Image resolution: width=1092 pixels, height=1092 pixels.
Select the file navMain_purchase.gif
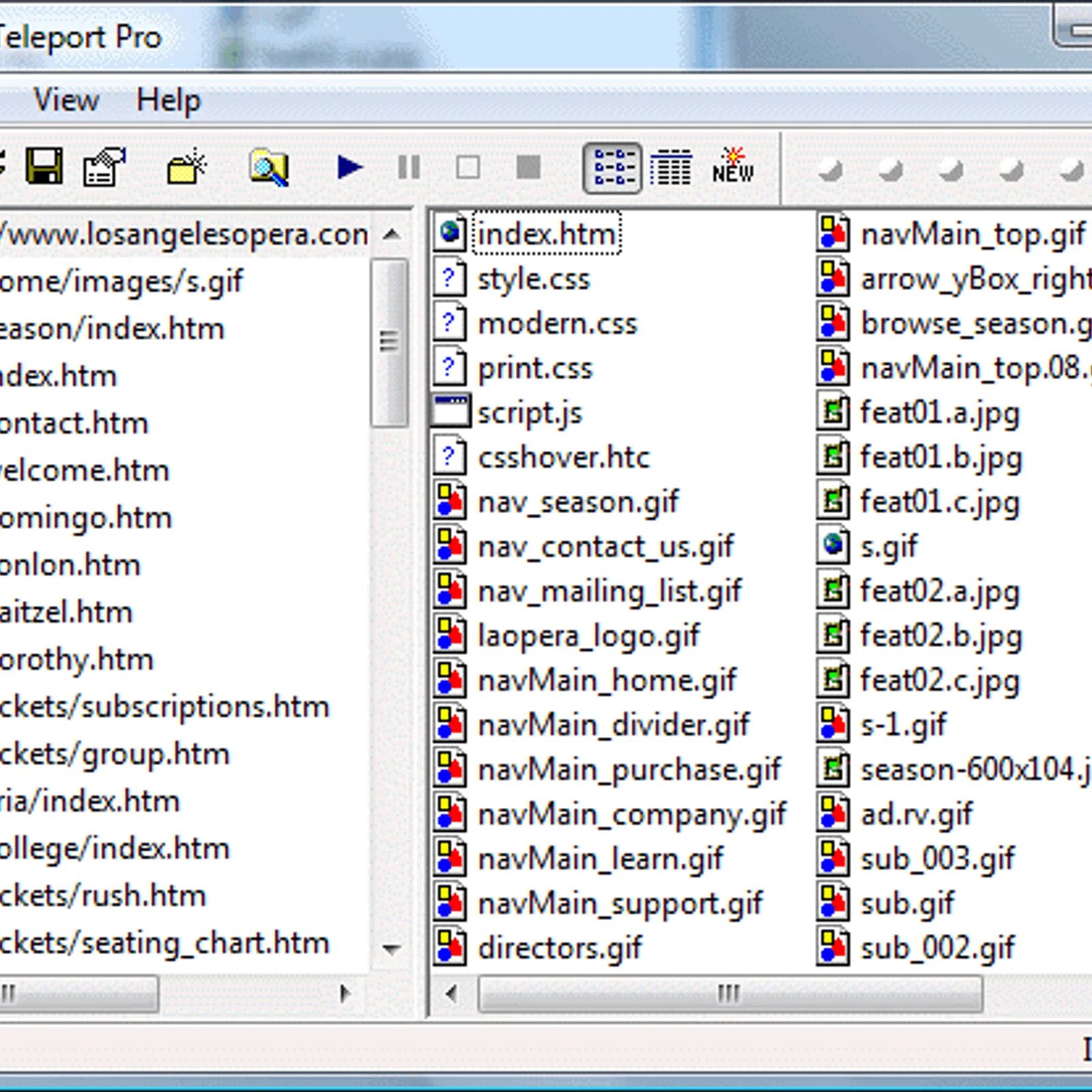tap(629, 771)
